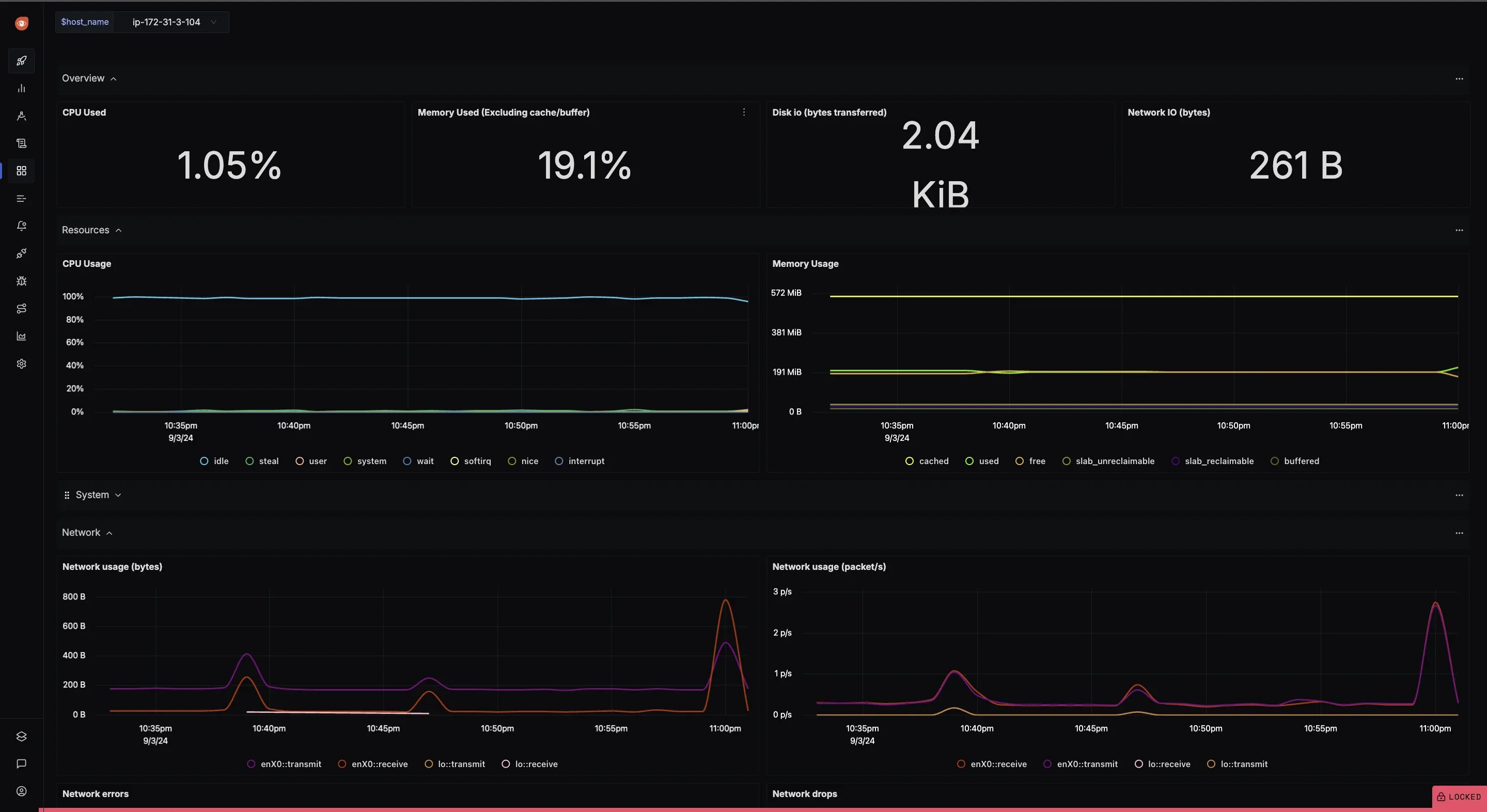Open the rocket Get Started icon
Viewport: 1487px width, 812px height.
(x=21, y=60)
